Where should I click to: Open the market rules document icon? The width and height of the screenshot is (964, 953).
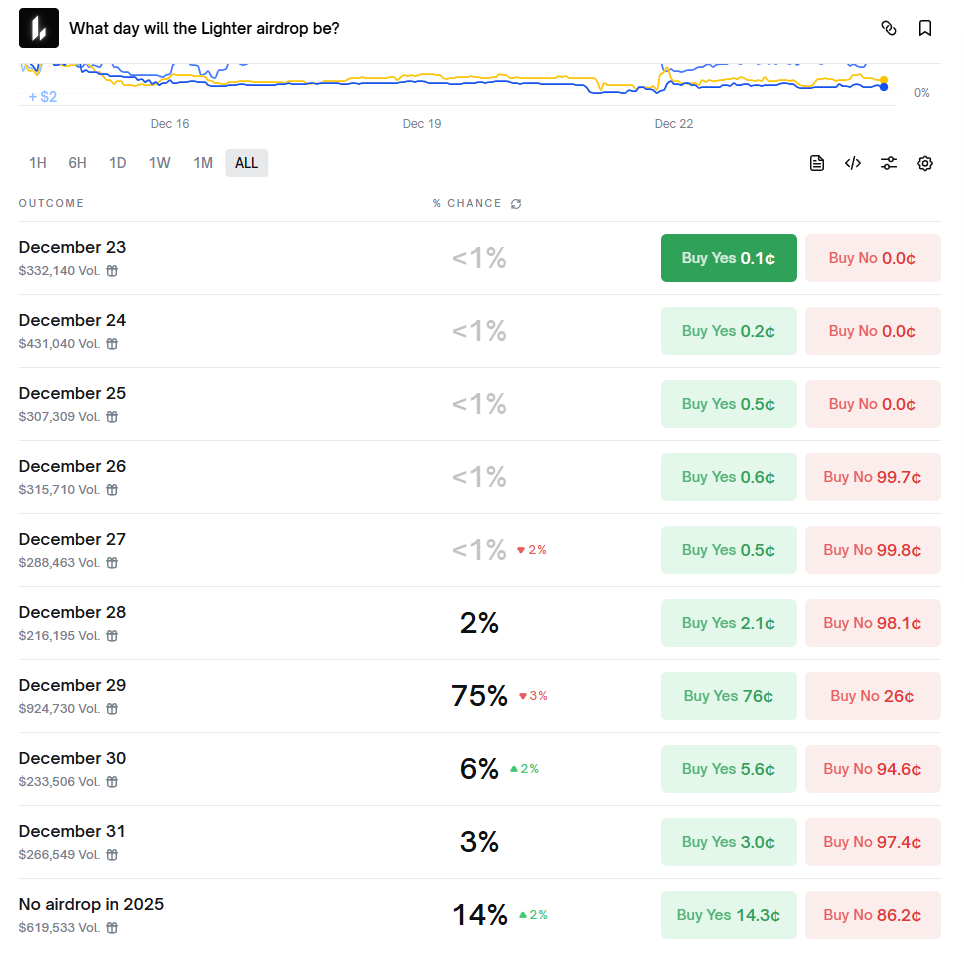coord(816,162)
